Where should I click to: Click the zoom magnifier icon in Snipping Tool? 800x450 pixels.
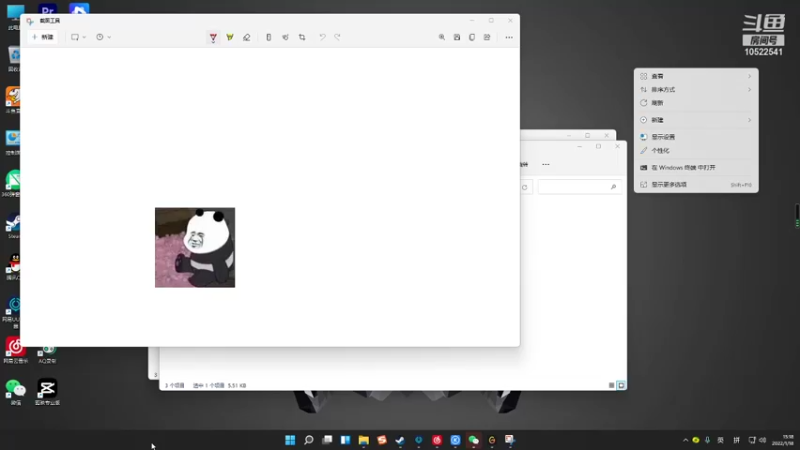[x=442, y=37]
